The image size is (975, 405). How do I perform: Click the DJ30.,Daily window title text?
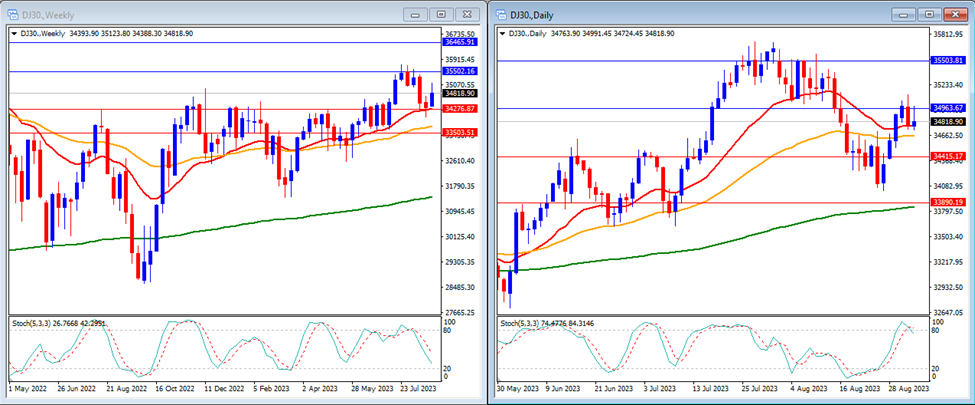pyautogui.click(x=531, y=14)
